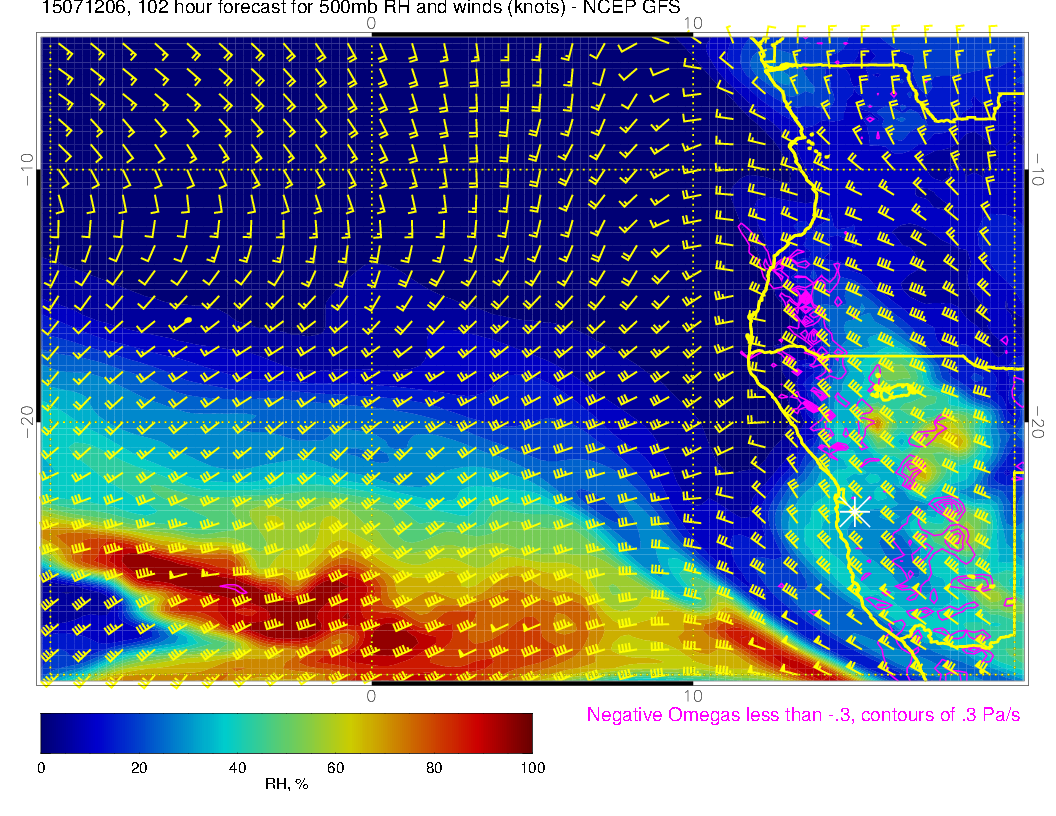Click the RH color scale bar
This screenshot has height=816, width=1056.
click(x=286, y=733)
